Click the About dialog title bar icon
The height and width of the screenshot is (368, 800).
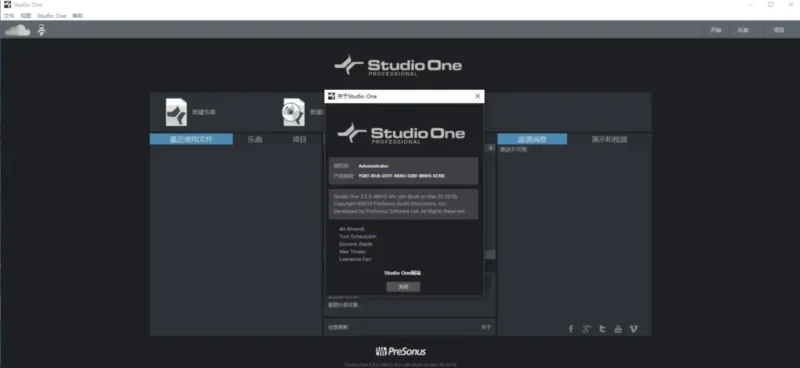[332, 96]
